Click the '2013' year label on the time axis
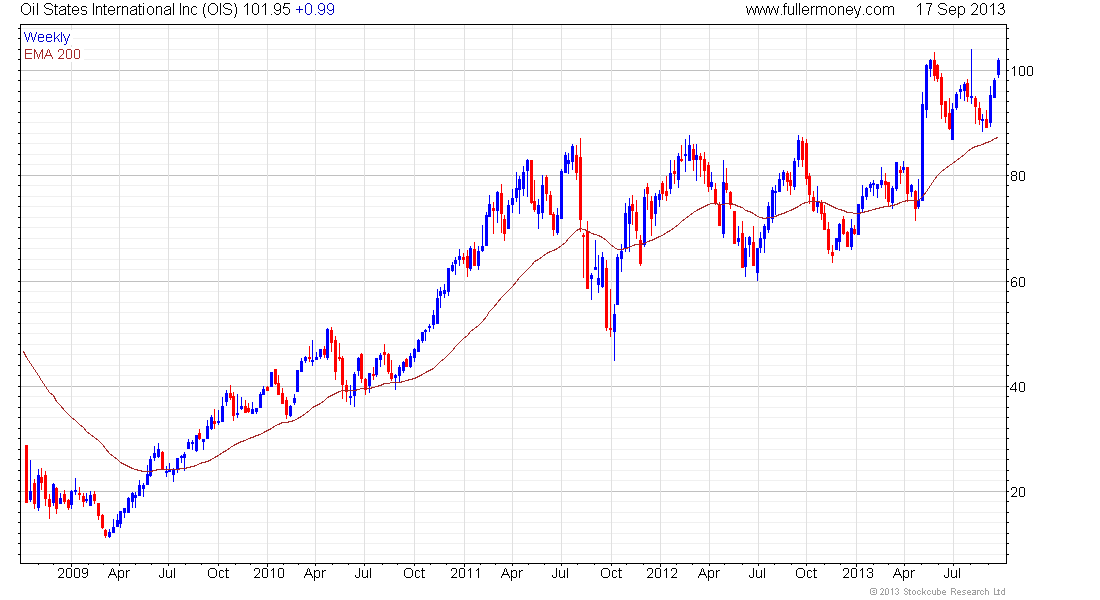 point(857,573)
